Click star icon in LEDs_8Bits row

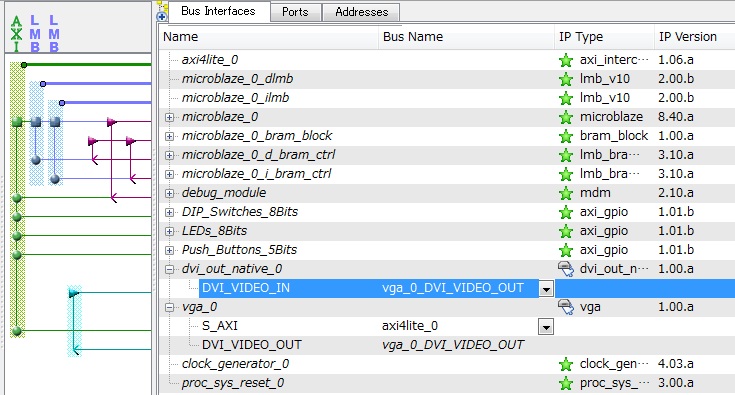pos(566,231)
